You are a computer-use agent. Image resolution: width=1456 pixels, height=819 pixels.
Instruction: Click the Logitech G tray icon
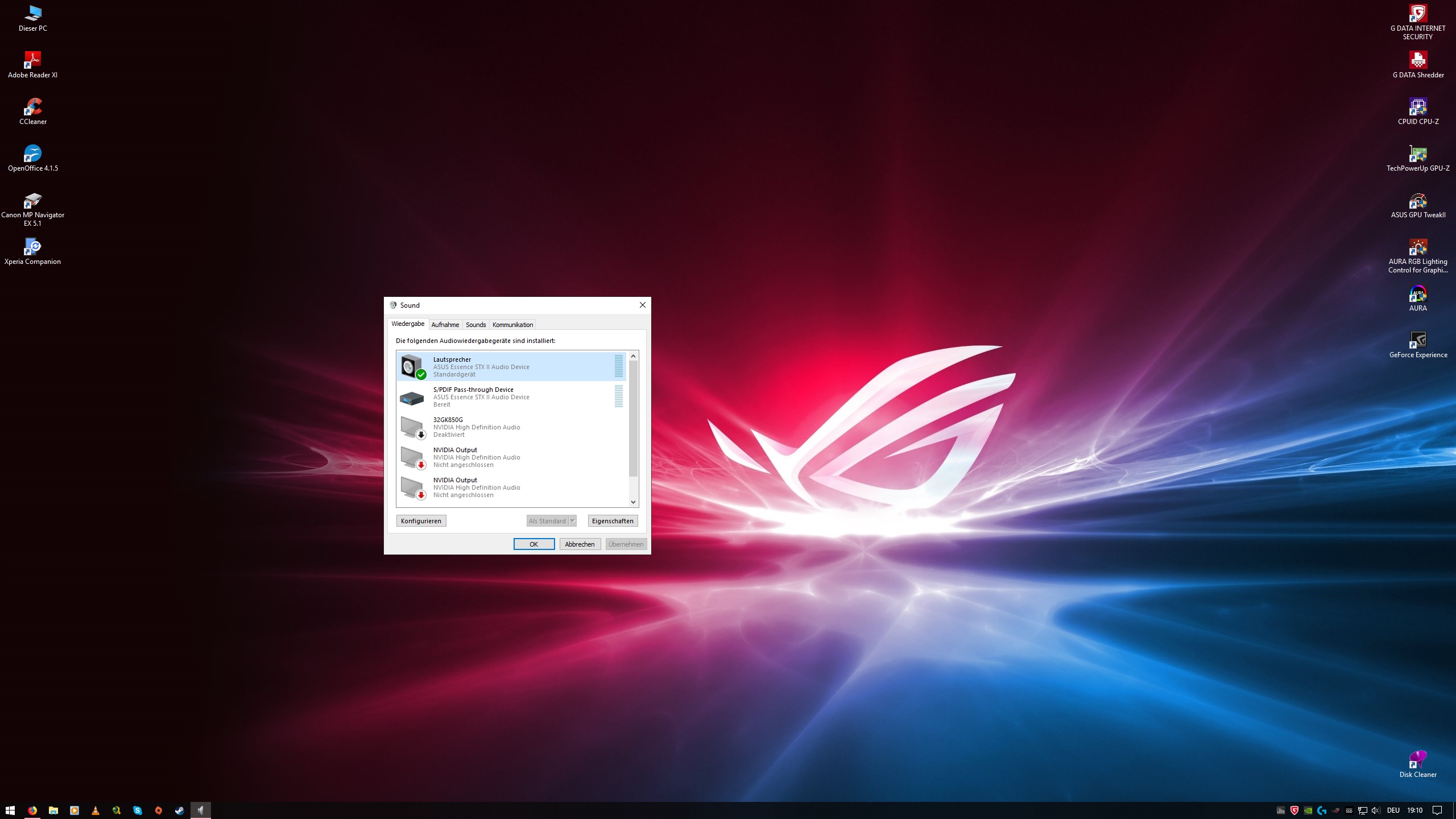(1322, 810)
